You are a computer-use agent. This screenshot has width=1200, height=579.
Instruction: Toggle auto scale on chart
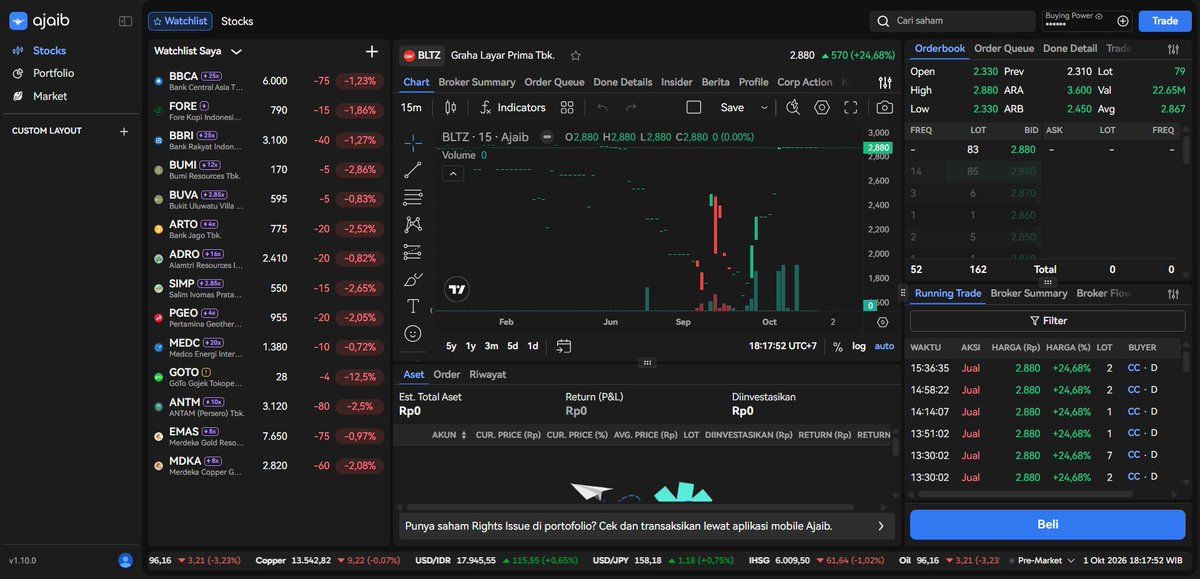[884, 346]
